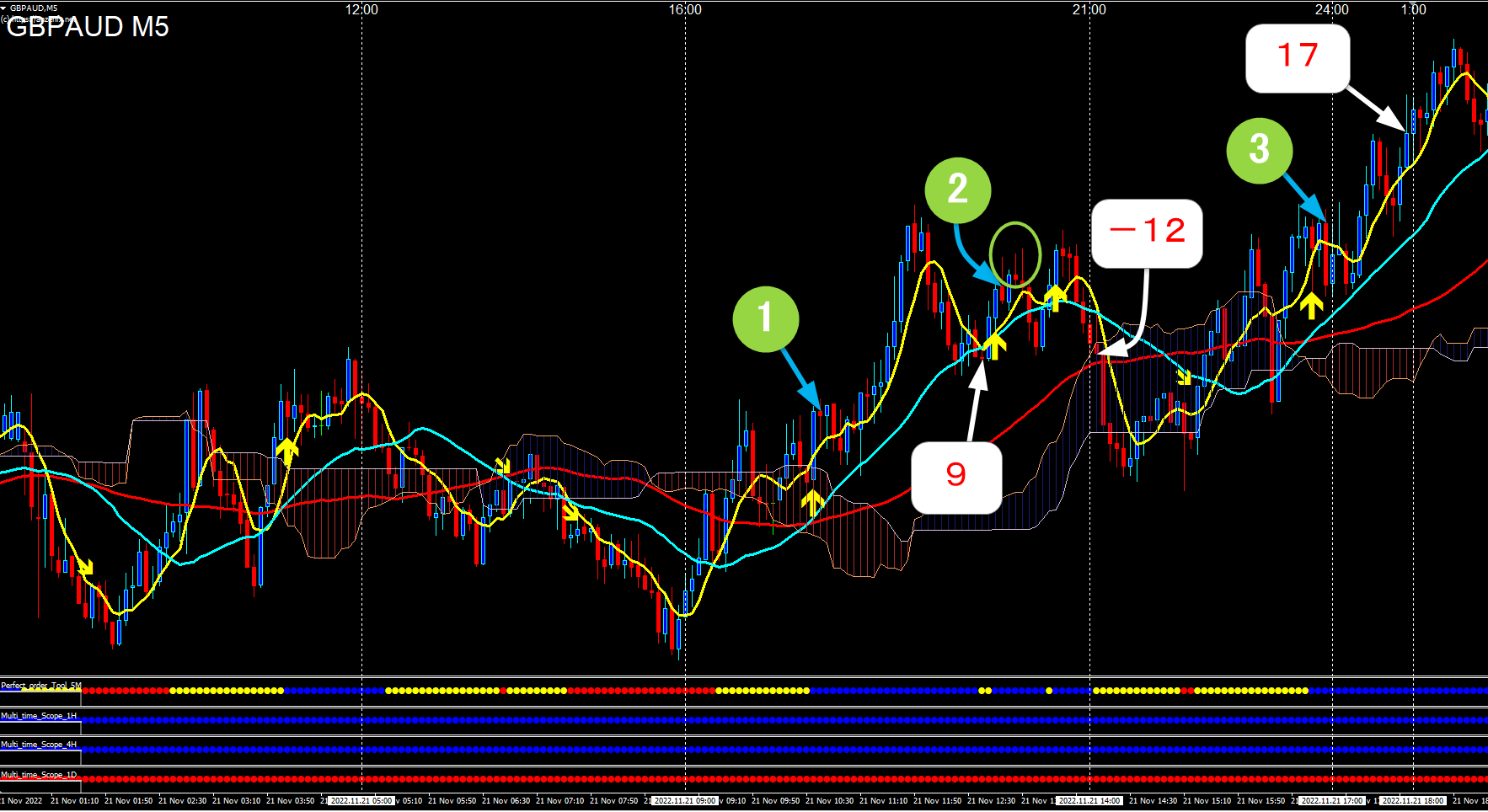Click the 21 Nov 11:50 axis label
The height and width of the screenshot is (812, 1488).
point(937,801)
